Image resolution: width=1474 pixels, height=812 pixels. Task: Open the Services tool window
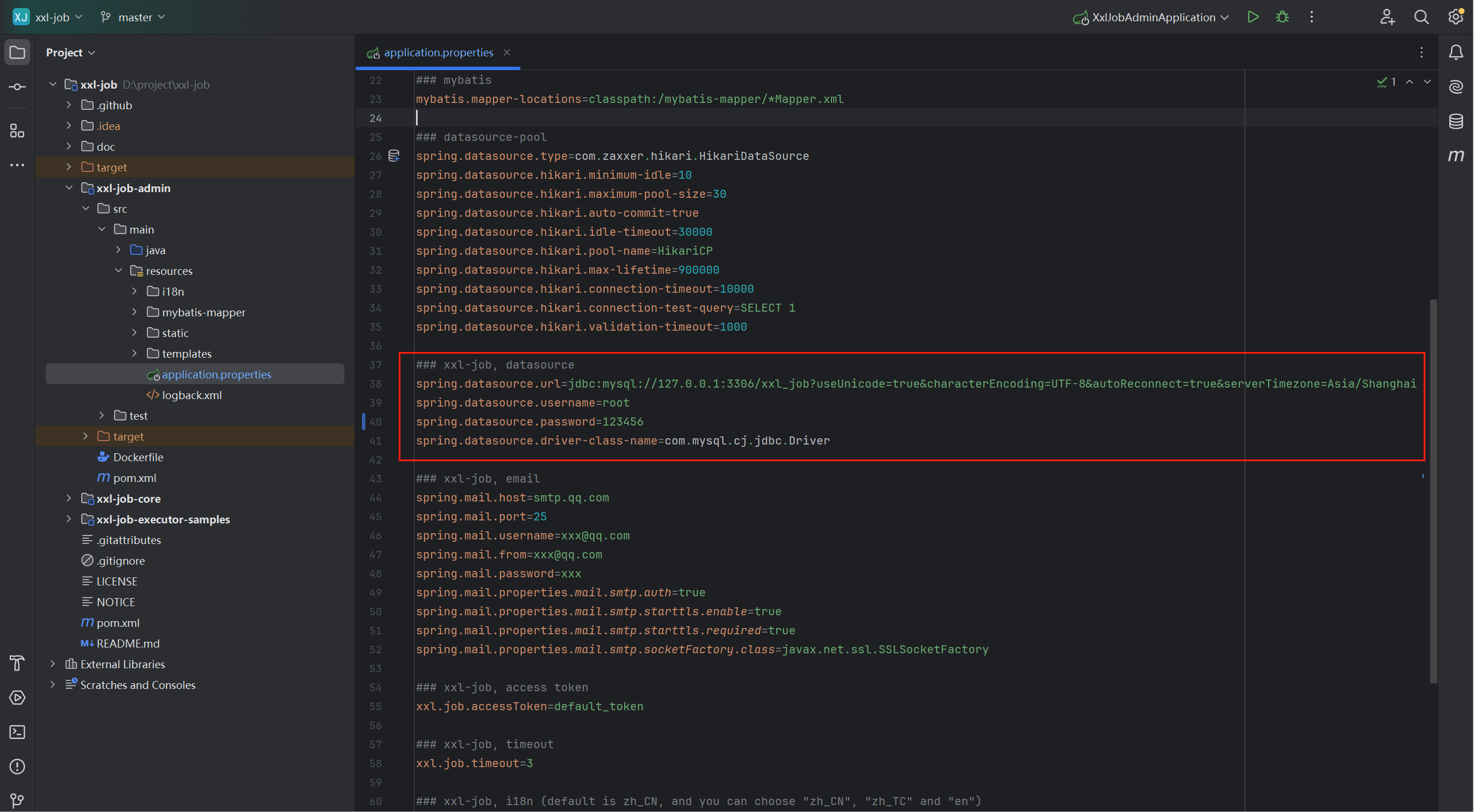click(17, 698)
